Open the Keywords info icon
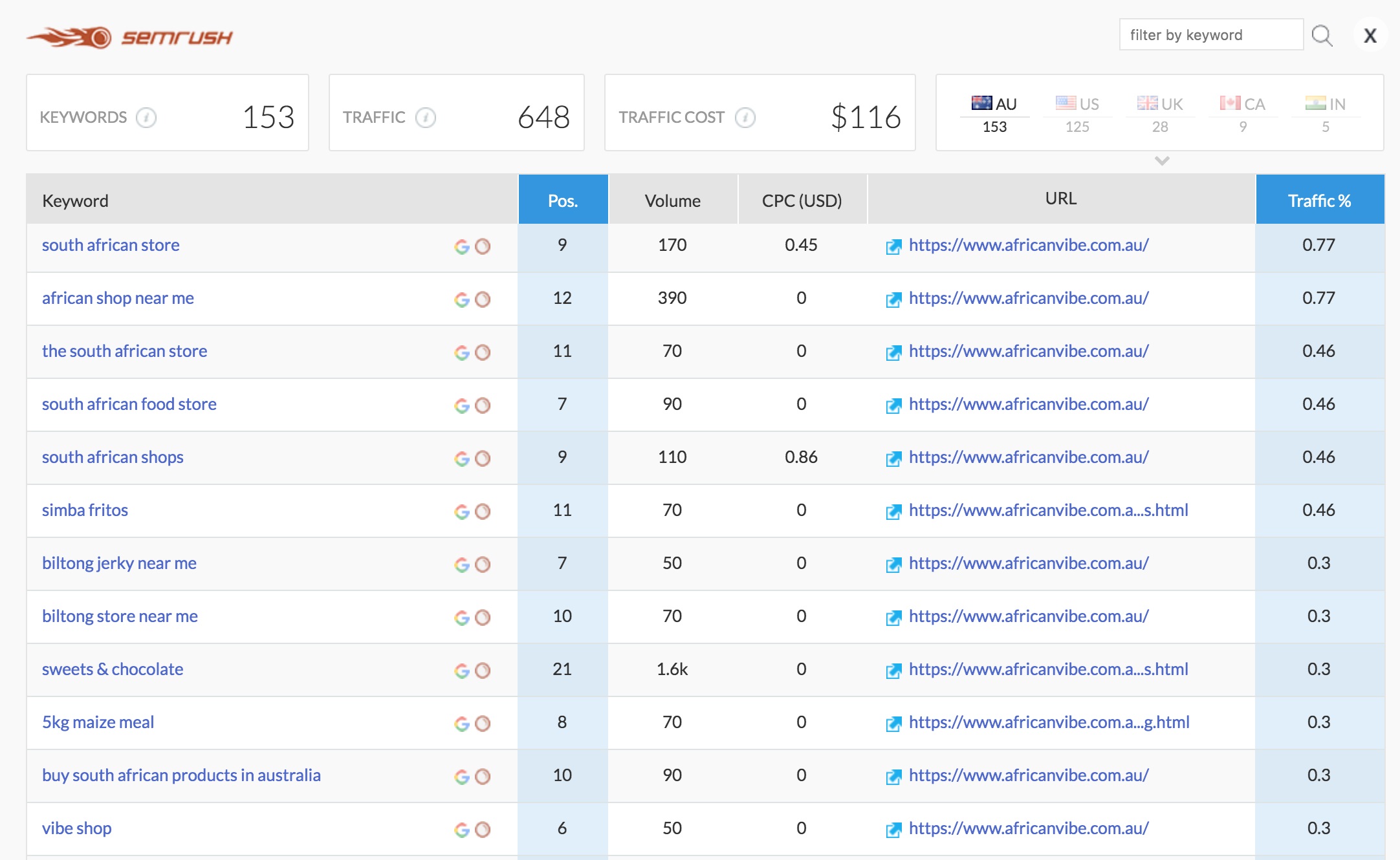The height and width of the screenshot is (860, 1400). pyautogui.click(x=146, y=117)
